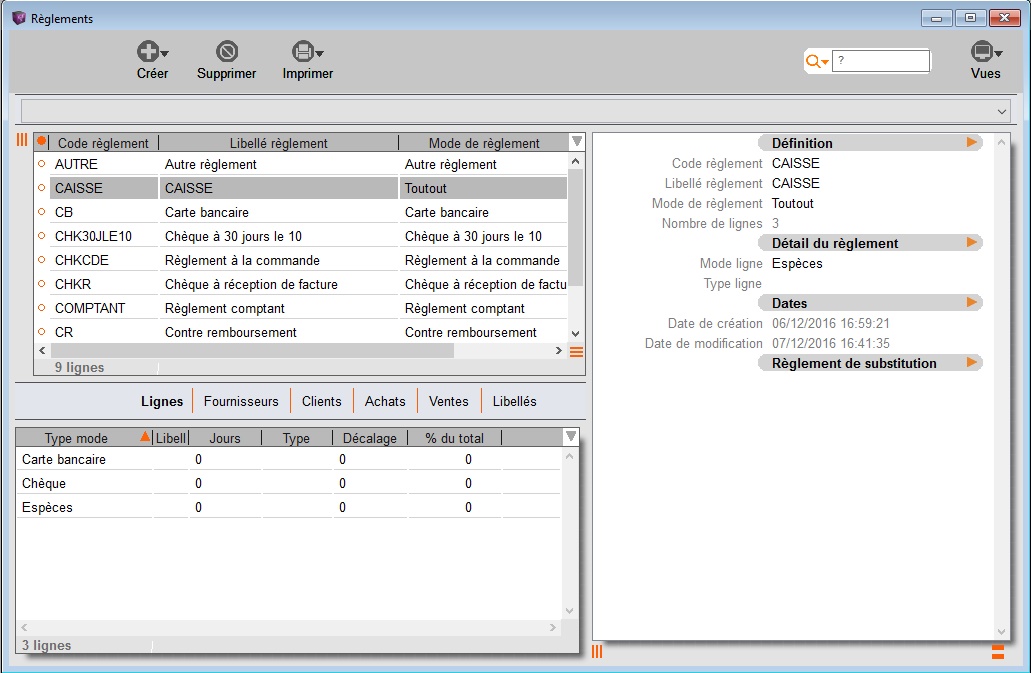Open the column menu triangle of the lines table

click(x=571, y=436)
